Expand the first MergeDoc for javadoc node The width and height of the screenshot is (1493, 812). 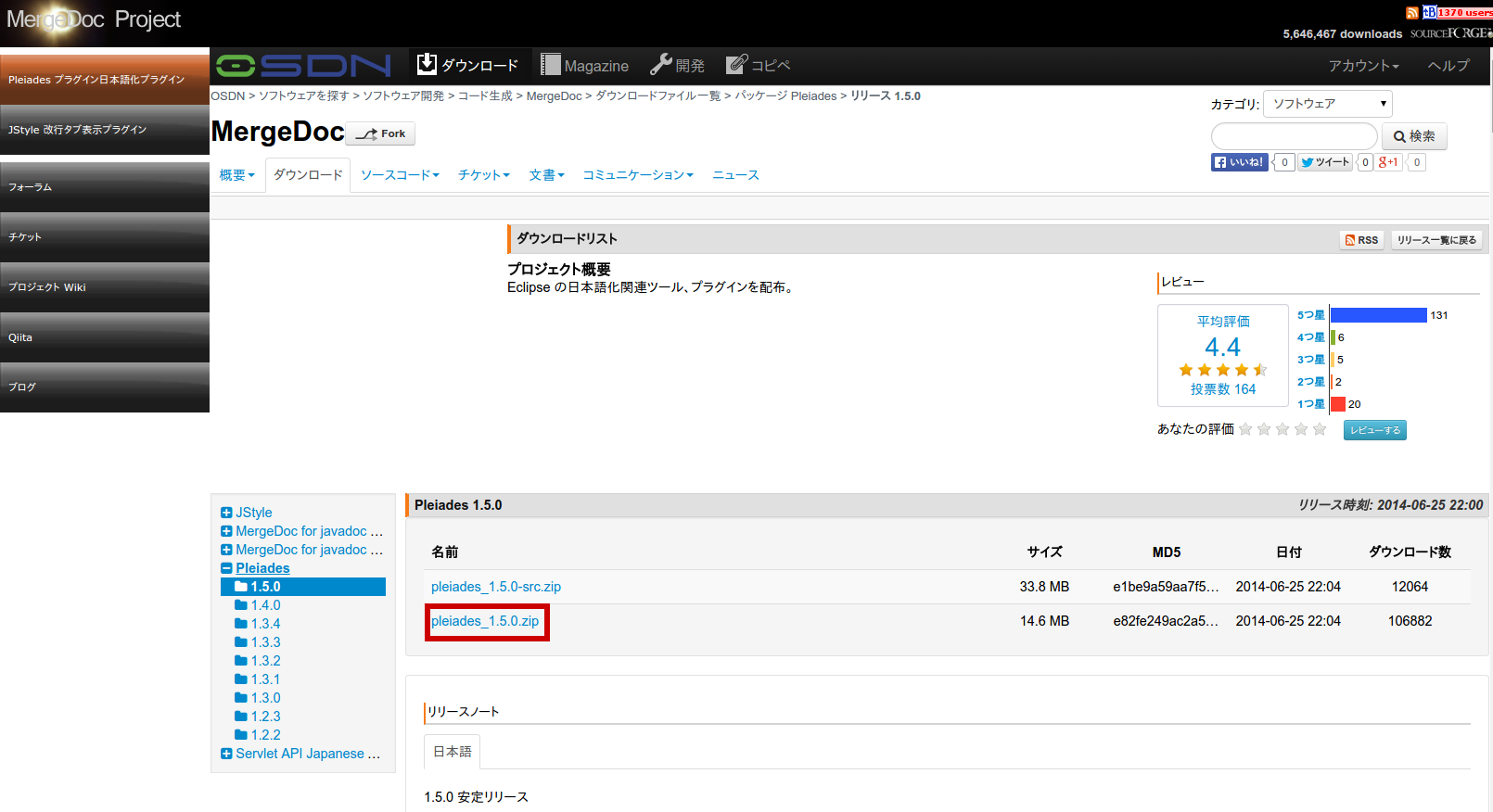(x=226, y=531)
